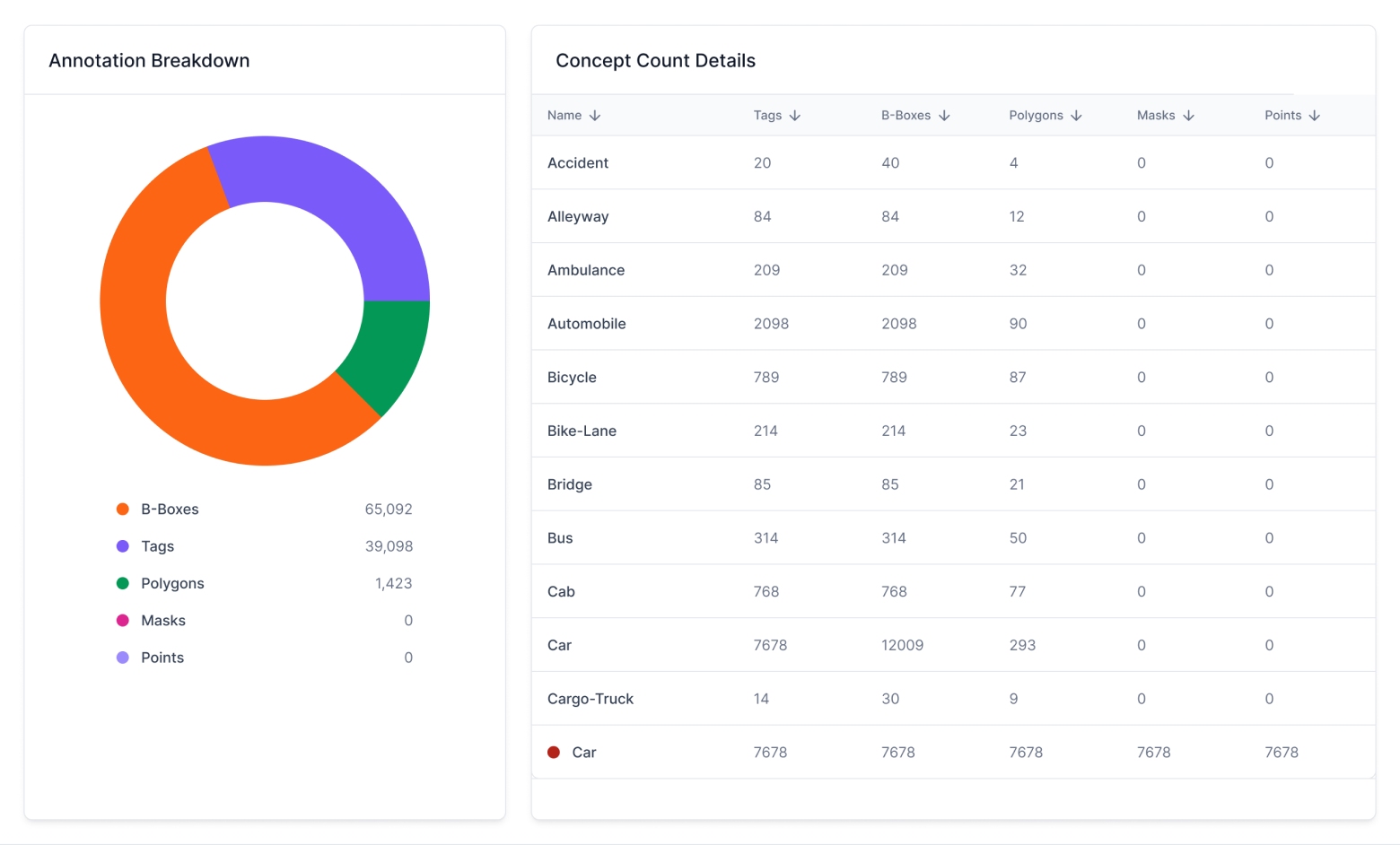
Task: Click the sort arrow beside Tags column
Action: 795,116
